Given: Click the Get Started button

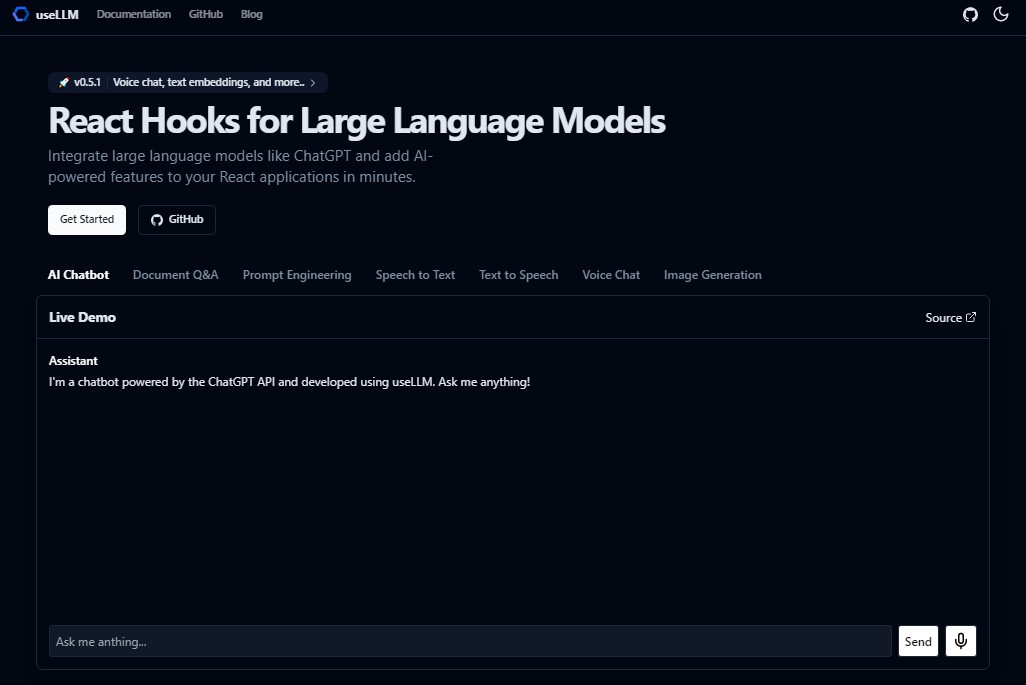Looking at the screenshot, I should click(86, 219).
